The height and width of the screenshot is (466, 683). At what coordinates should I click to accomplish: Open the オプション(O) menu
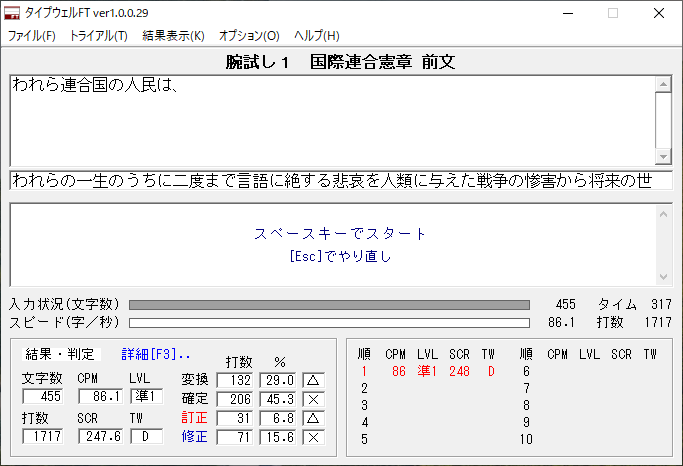pos(249,36)
